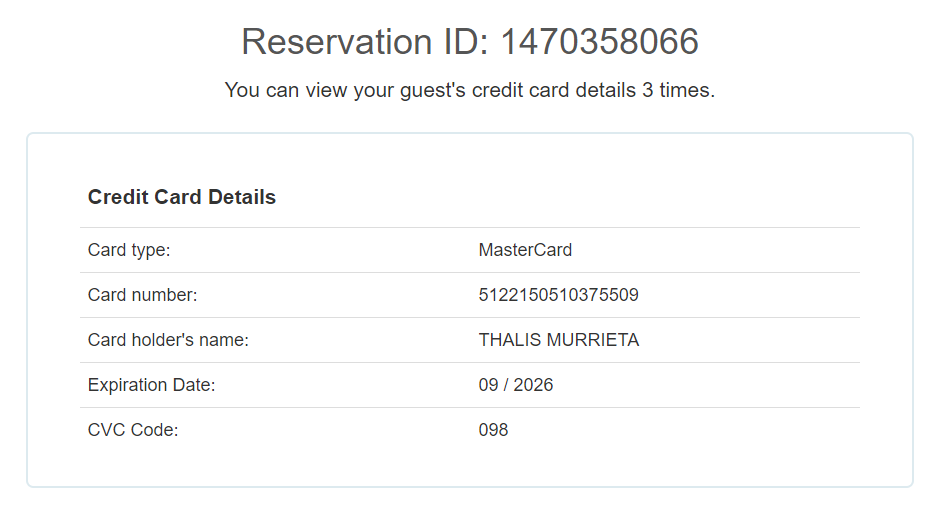Select the MasterCard card type value
Screen dimensions: 943x507
point(525,250)
